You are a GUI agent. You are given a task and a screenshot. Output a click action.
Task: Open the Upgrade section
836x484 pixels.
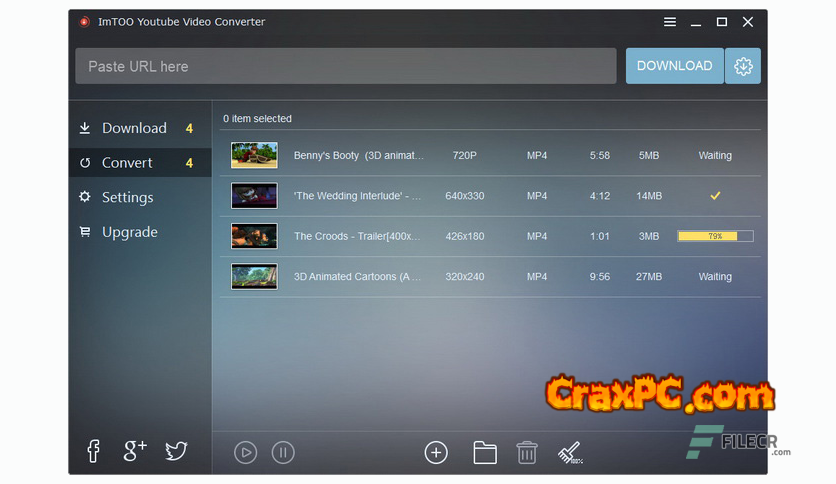140,232
